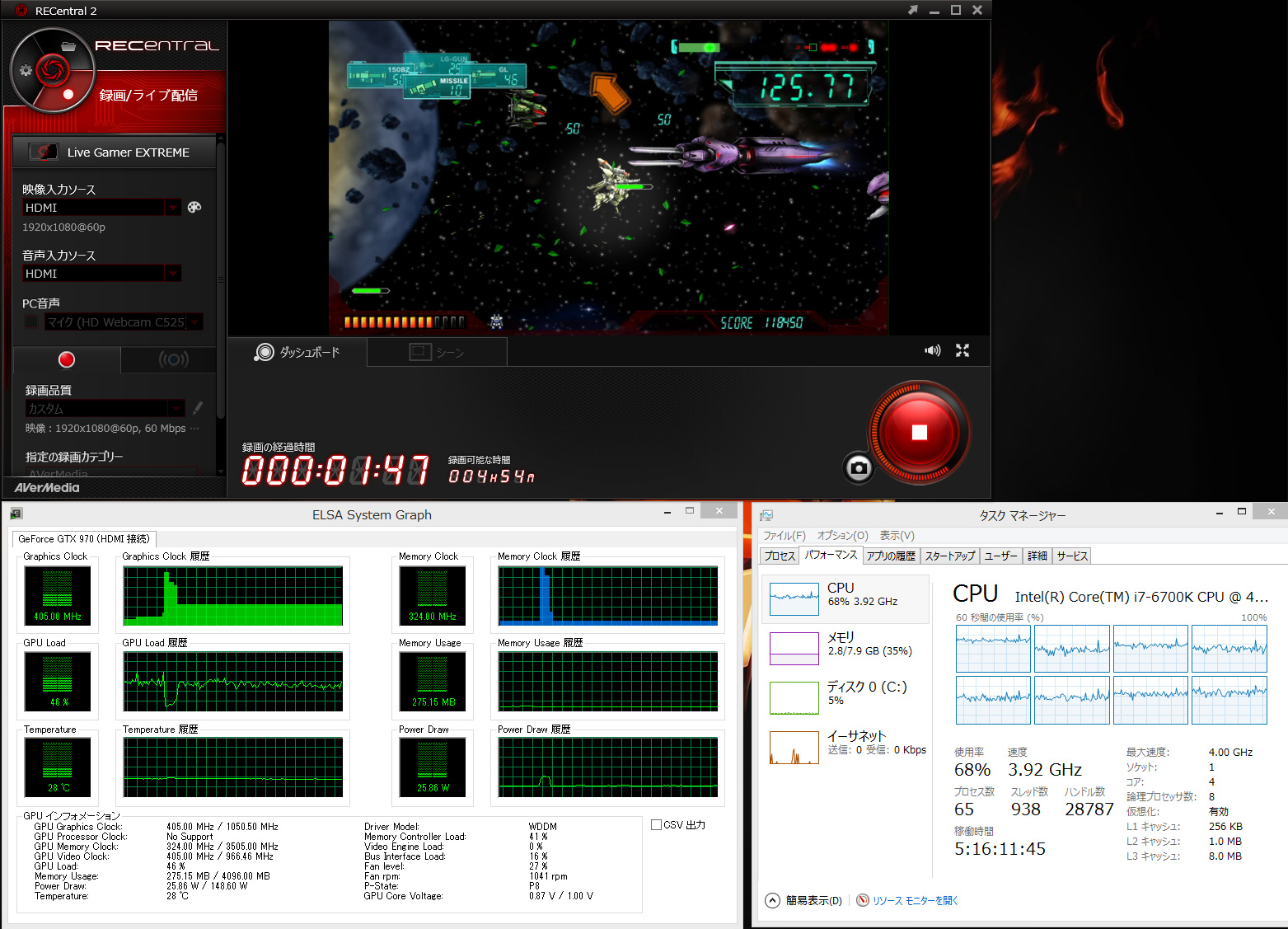Viewport: 1288px width, 929px height.
Task: Open the 録画品質 カスタム dropdown
Action: click(176, 409)
